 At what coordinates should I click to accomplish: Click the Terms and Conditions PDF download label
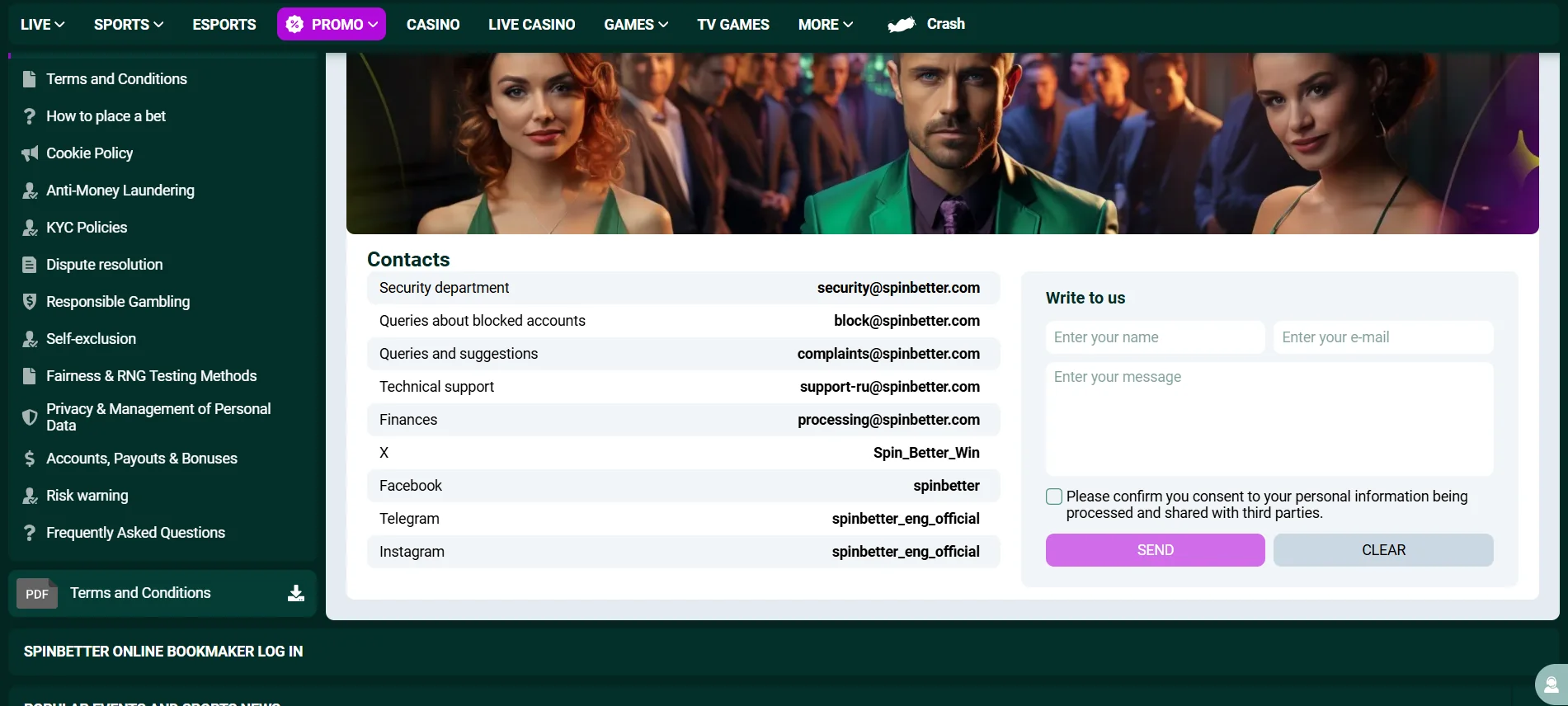140,593
